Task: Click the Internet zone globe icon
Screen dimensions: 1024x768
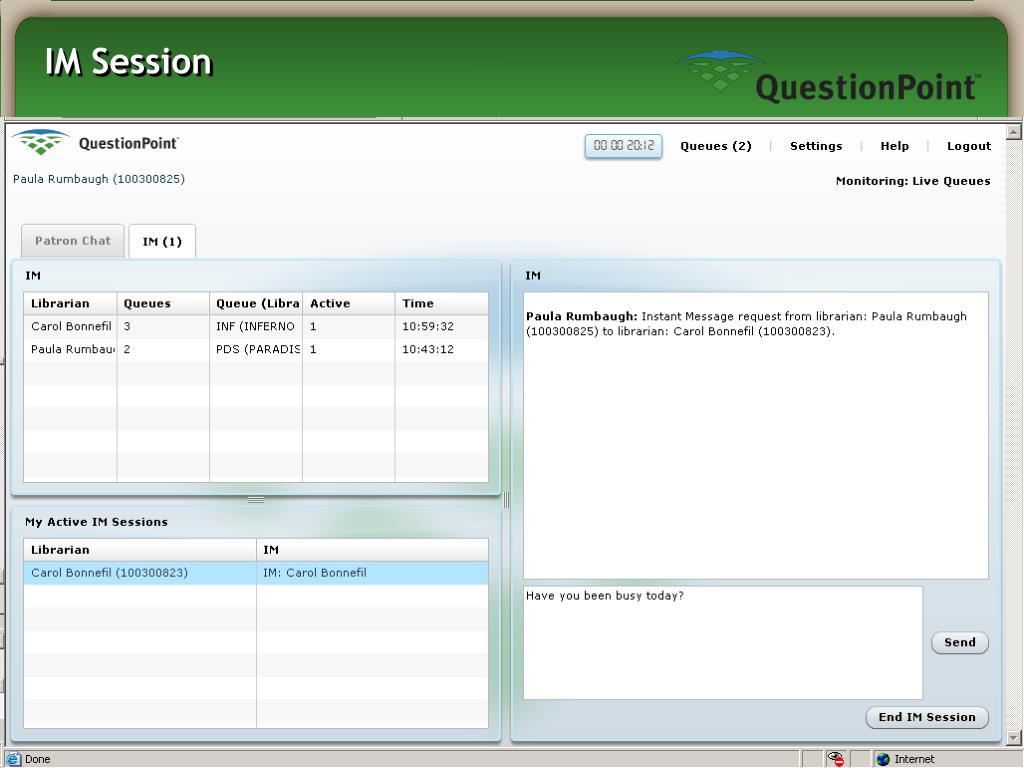Action: tap(883, 759)
